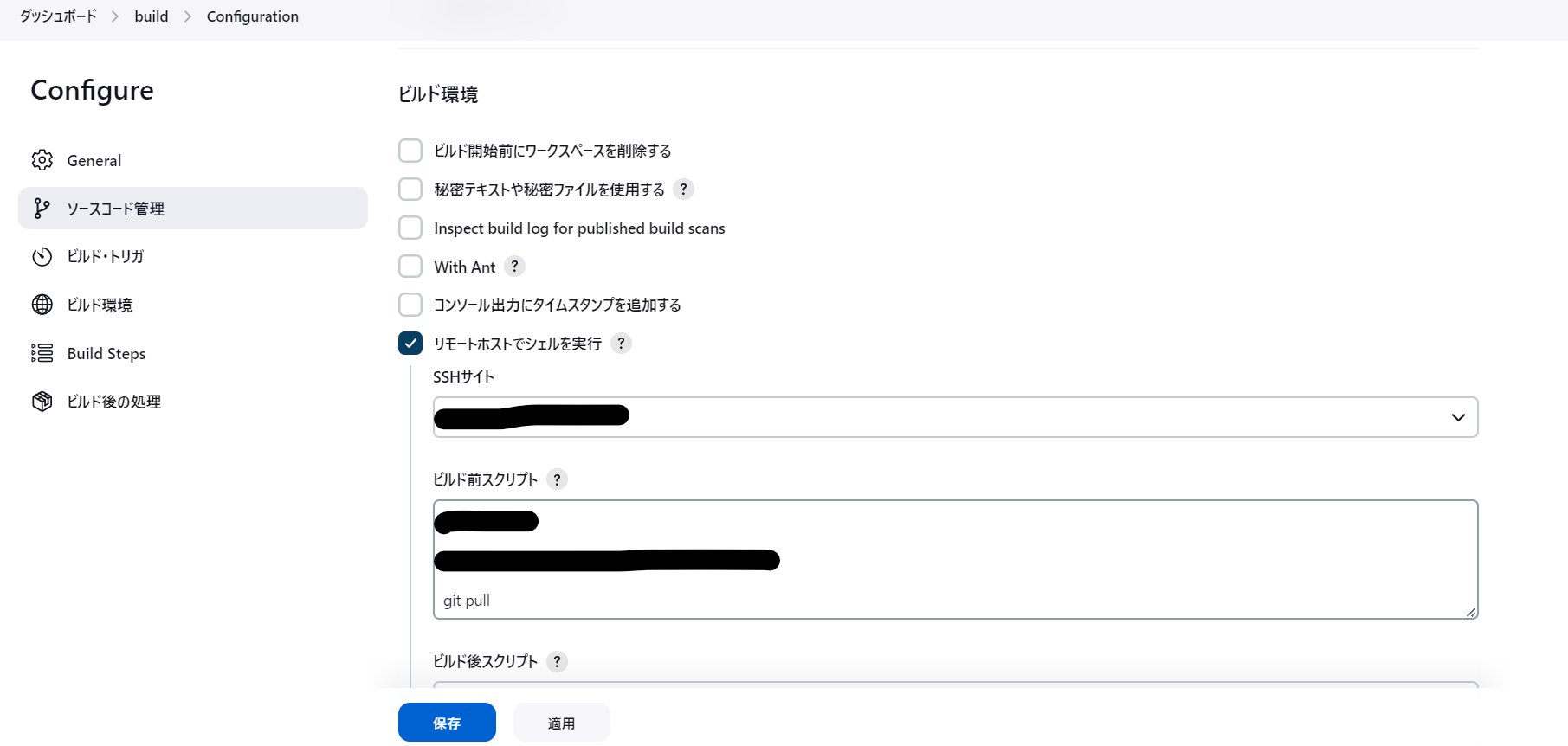1568x746 pixels.
Task: Click the ソースコード管理 branch icon
Action: click(42, 209)
